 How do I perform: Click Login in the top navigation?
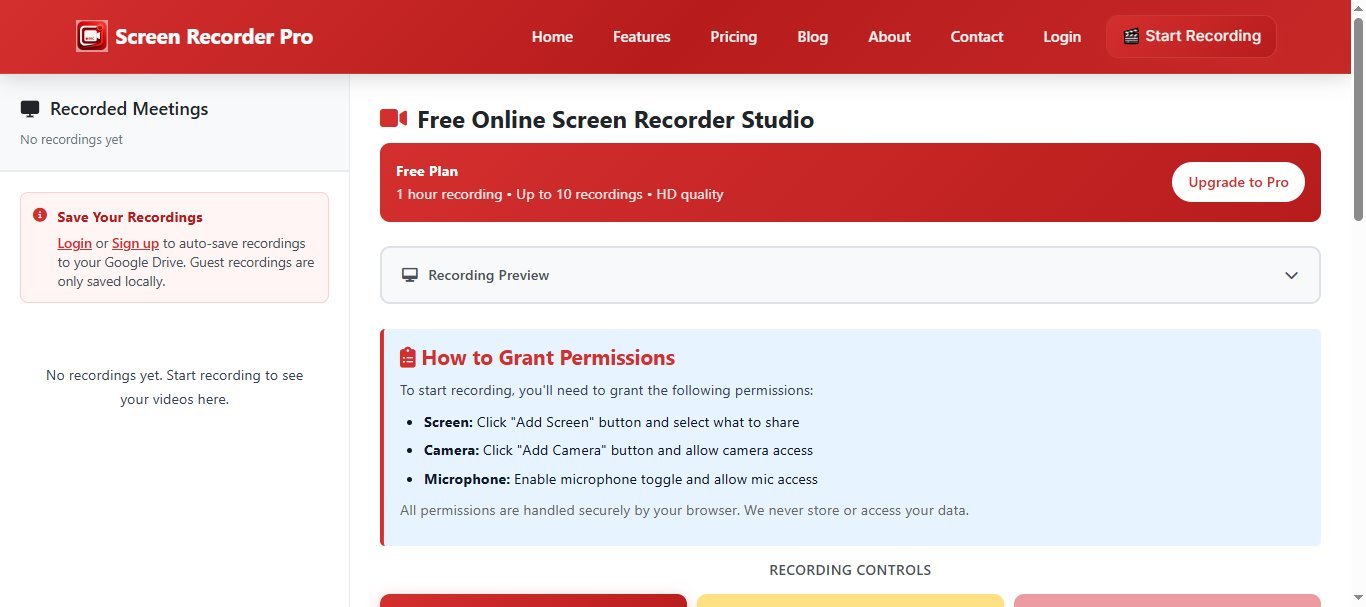(1062, 37)
